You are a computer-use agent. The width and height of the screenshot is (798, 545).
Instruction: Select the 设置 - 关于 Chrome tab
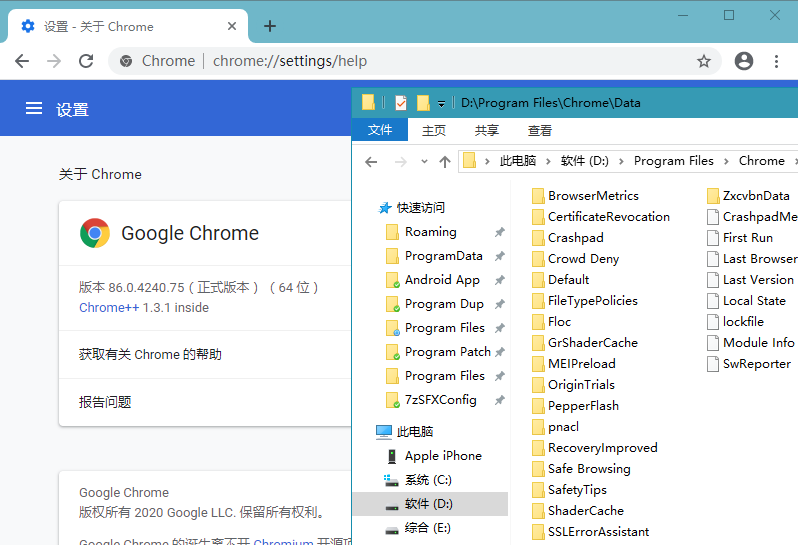127,26
